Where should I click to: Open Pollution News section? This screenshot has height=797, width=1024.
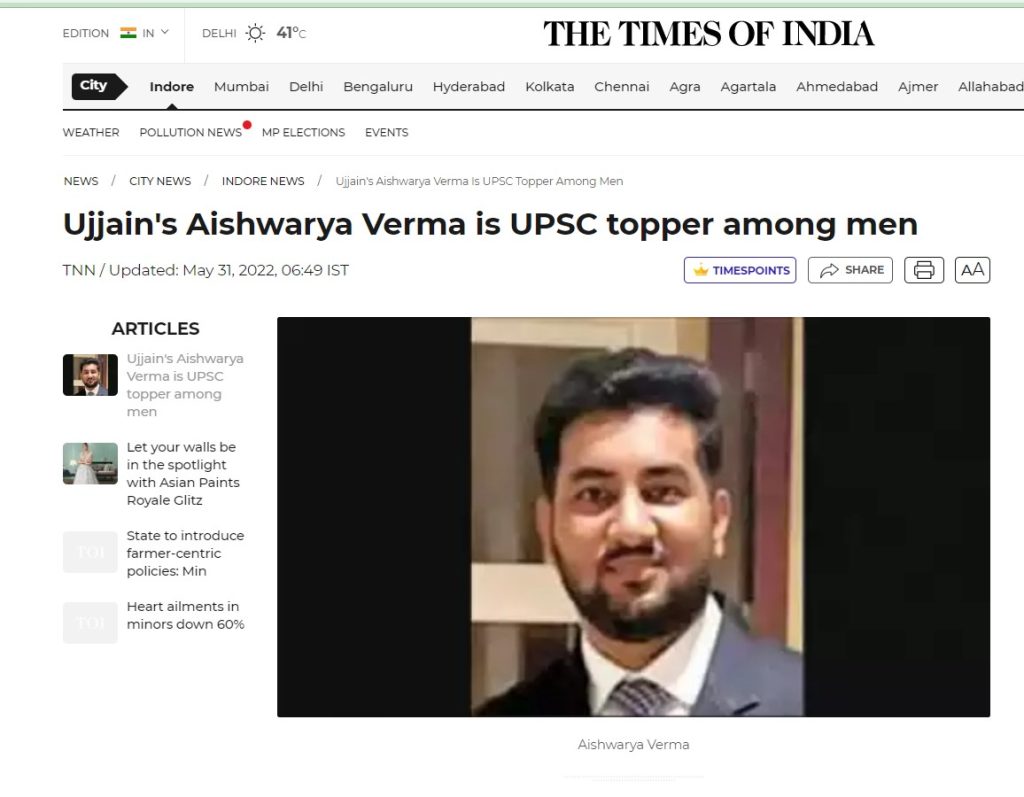click(191, 132)
